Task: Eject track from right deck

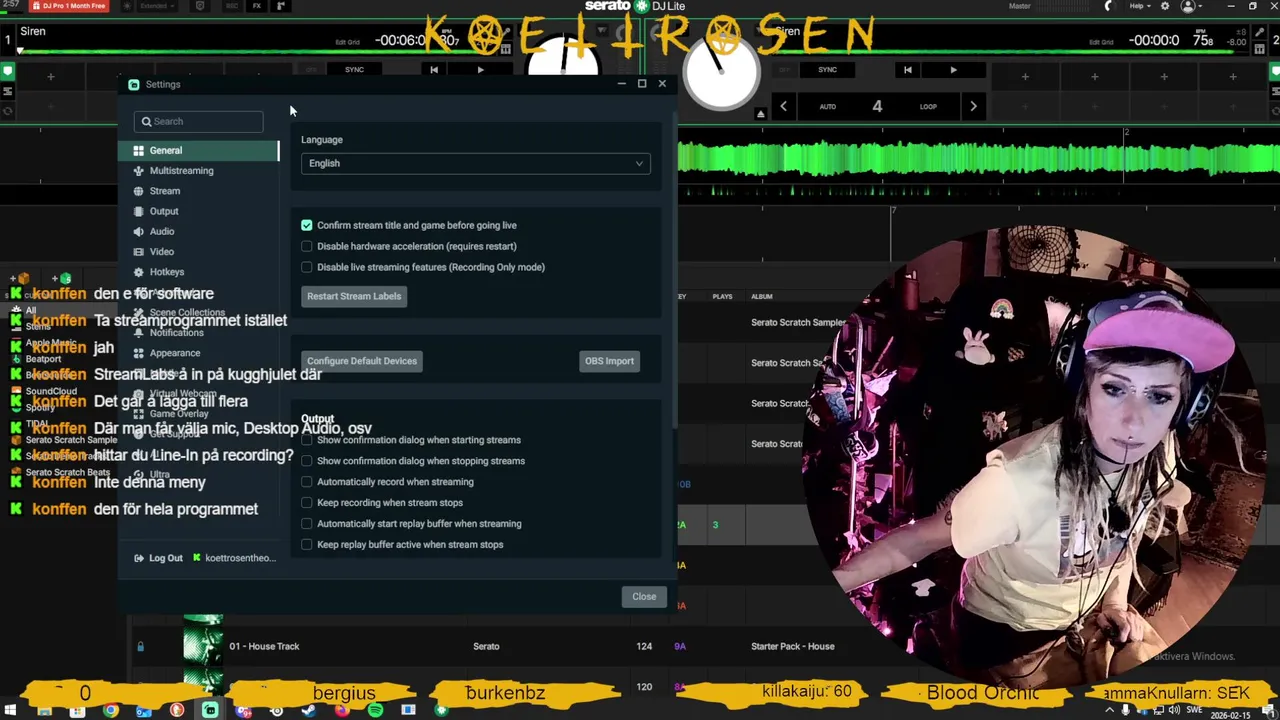Action: (760, 114)
